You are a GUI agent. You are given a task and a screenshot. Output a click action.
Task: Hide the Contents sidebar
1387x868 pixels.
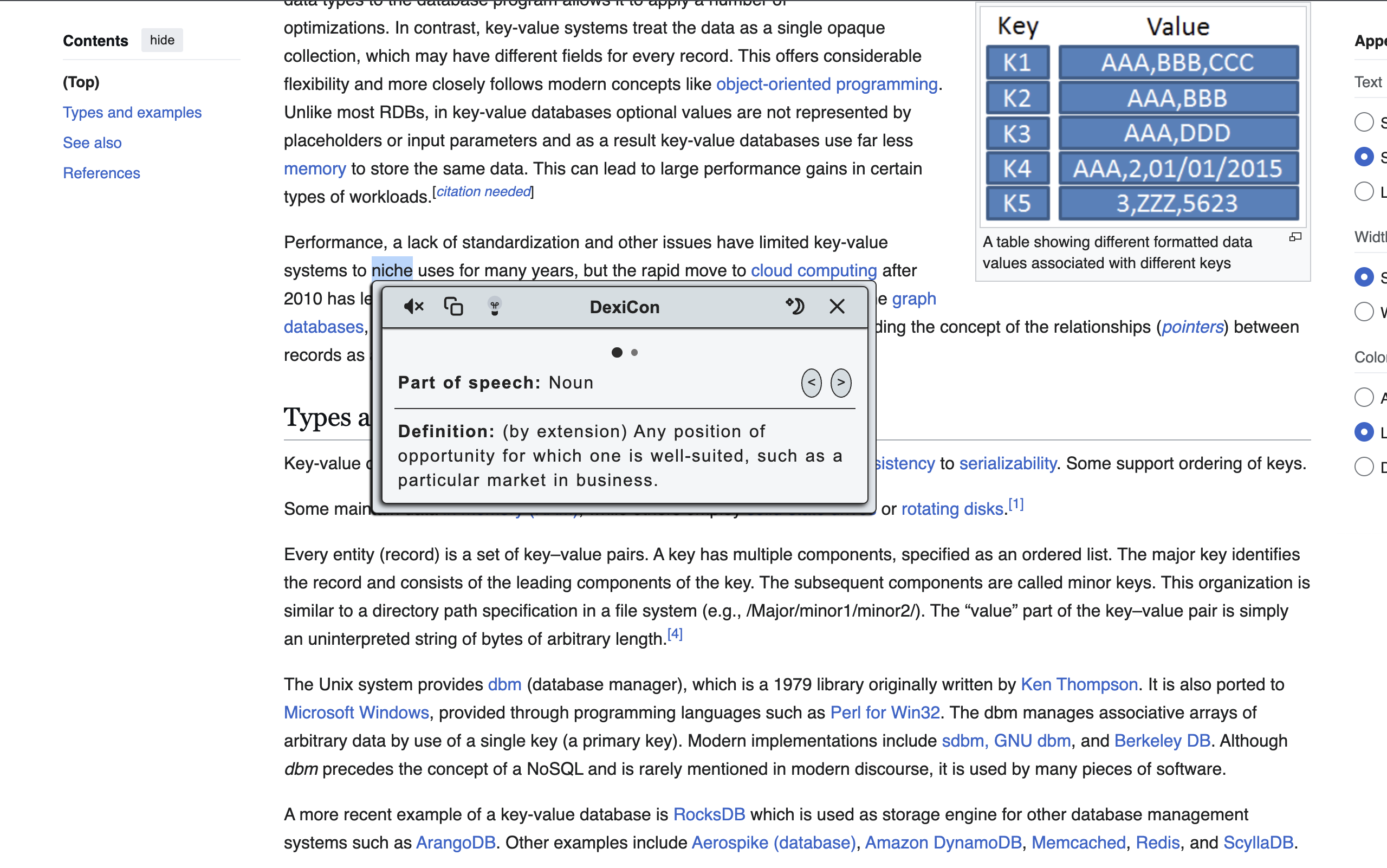click(x=162, y=40)
